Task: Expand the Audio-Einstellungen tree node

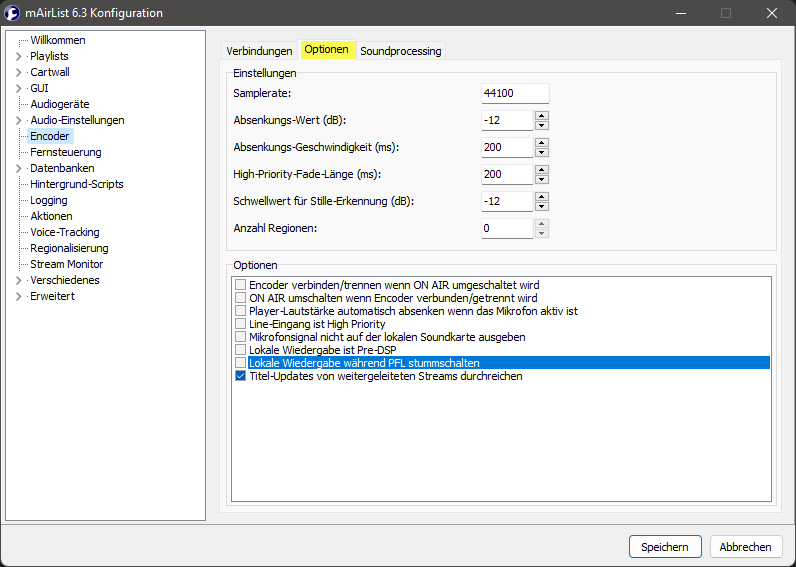Action: point(18,120)
